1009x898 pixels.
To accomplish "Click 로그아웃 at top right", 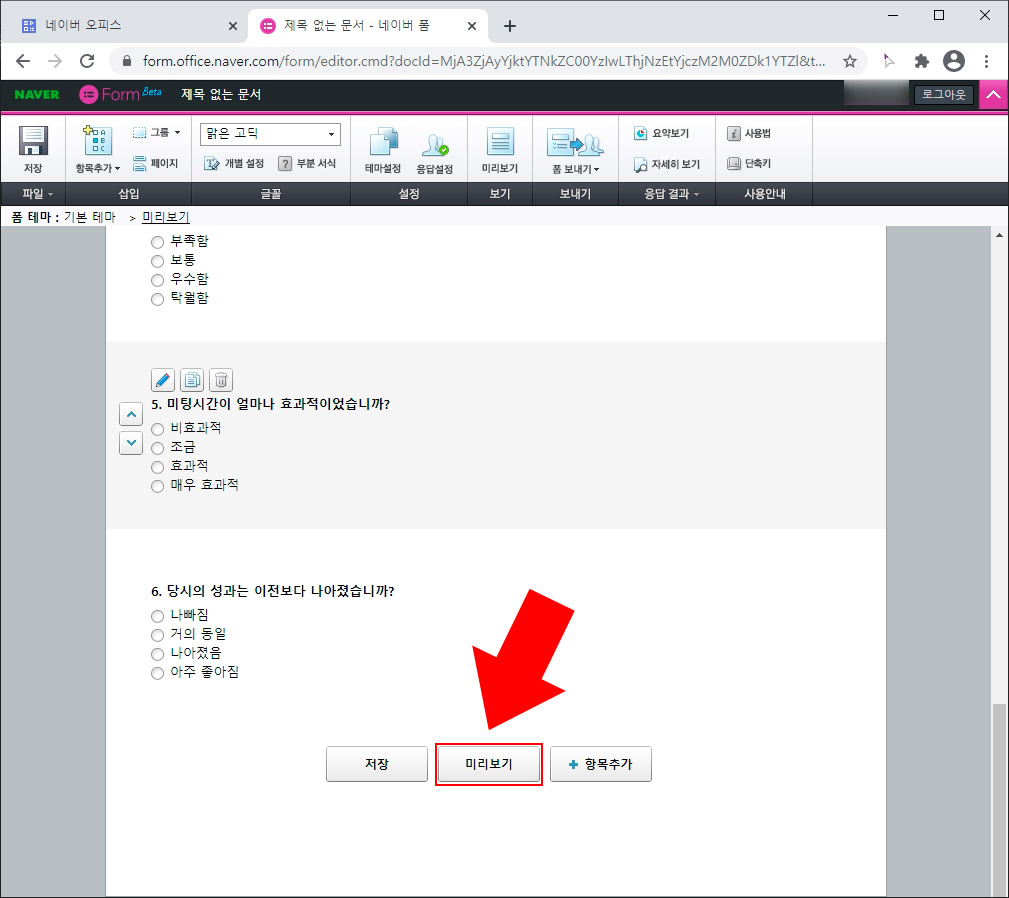I will (944, 94).
